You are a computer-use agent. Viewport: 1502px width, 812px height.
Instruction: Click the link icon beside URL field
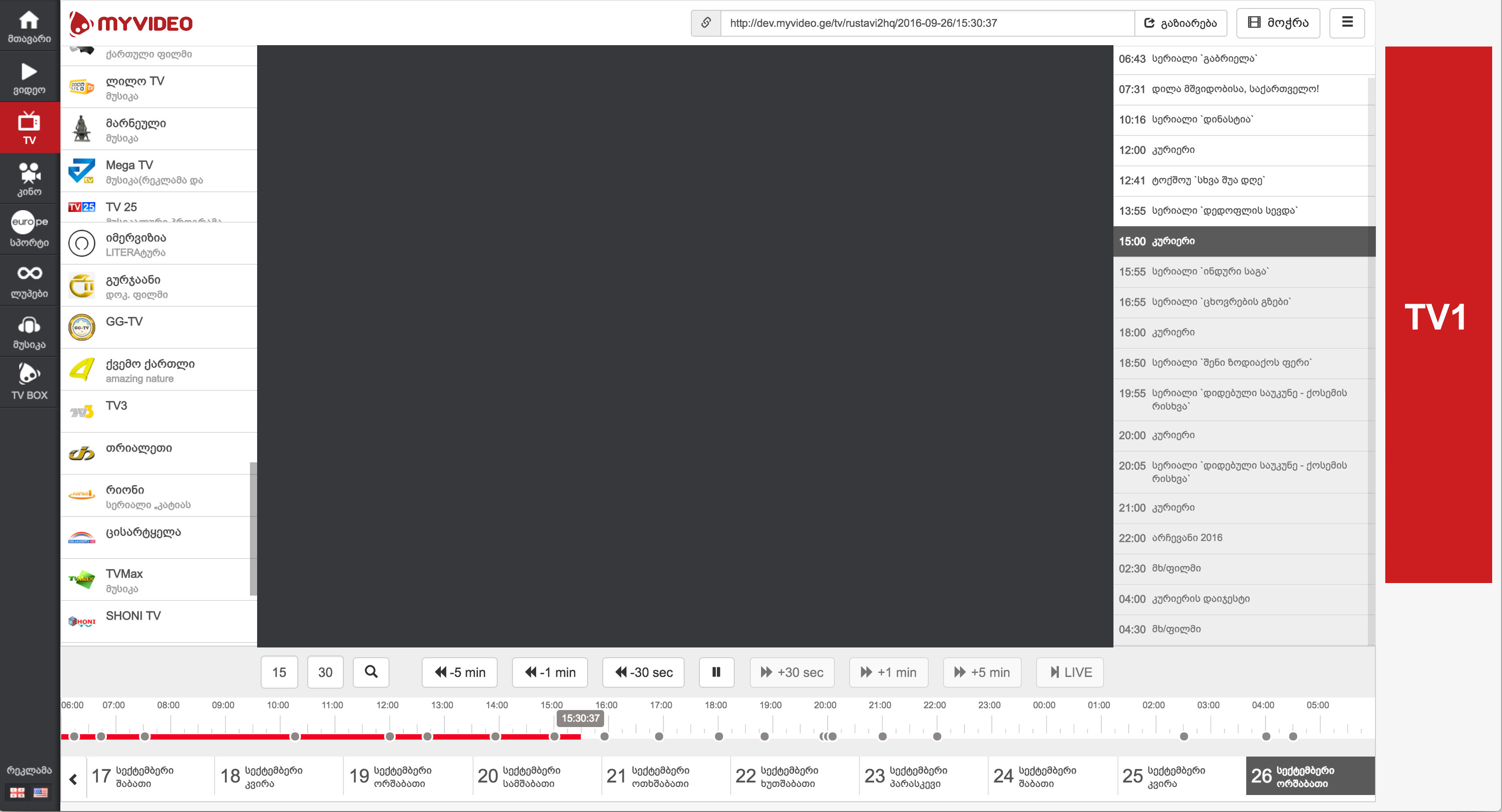point(706,23)
